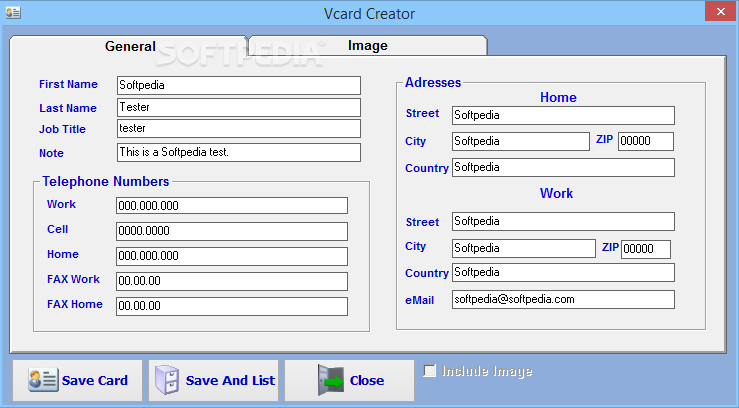
Task: Select the Home telephone number field
Action: tap(232, 256)
